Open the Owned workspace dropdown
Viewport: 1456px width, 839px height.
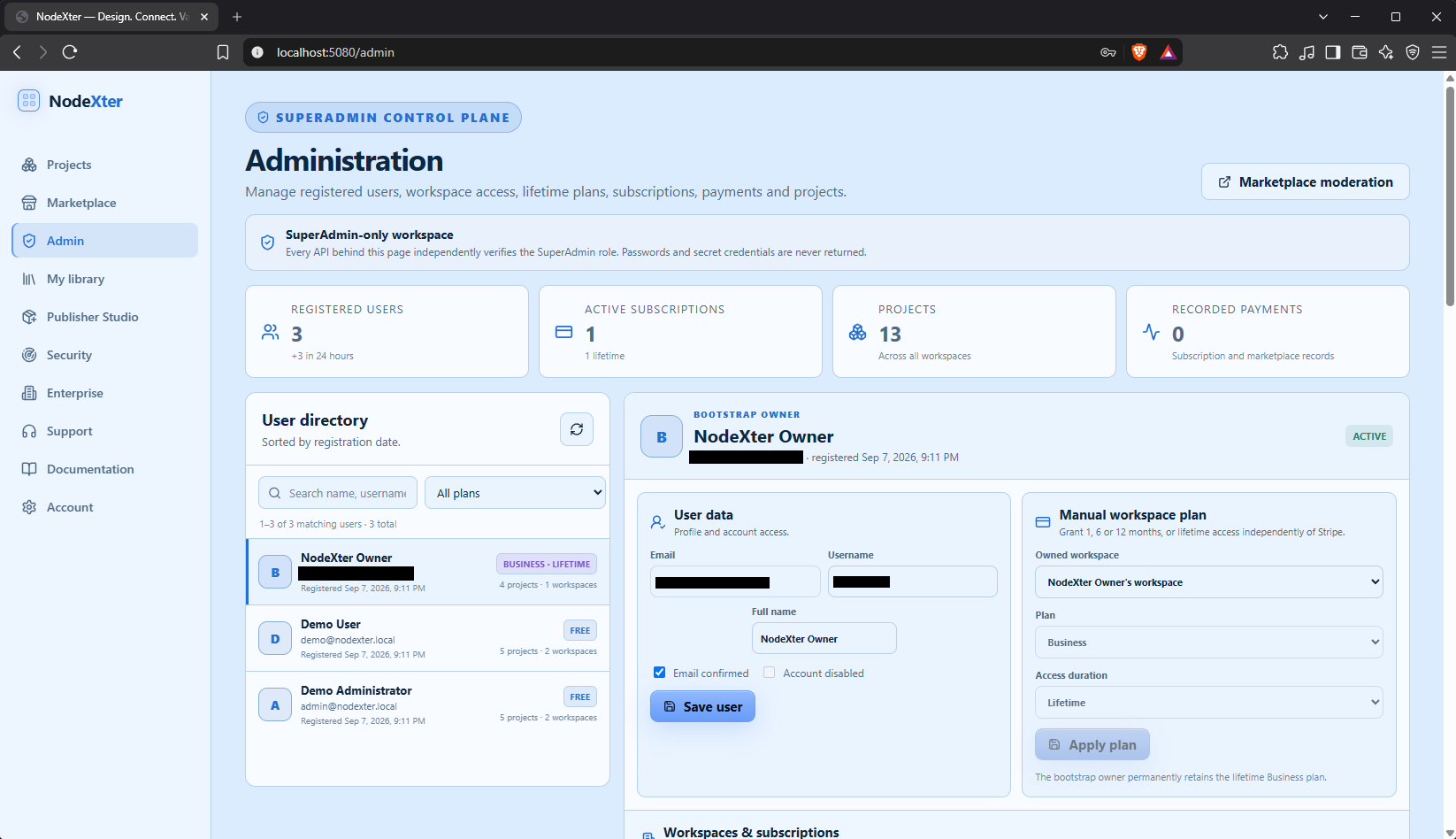[x=1208, y=582]
